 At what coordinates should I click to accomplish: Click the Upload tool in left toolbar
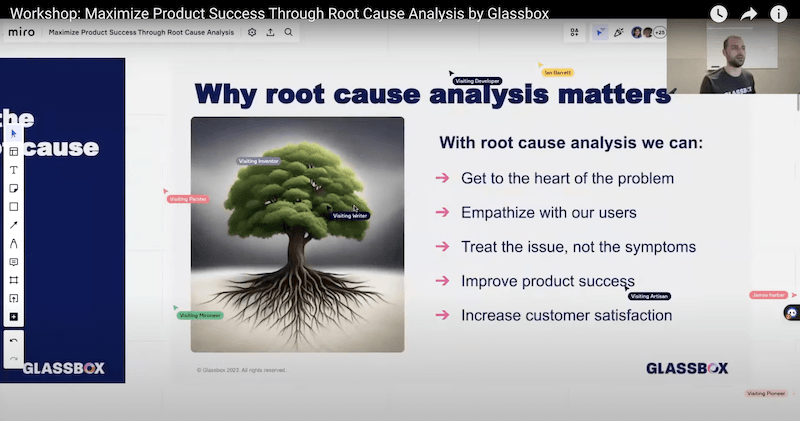tap(14, 298)
